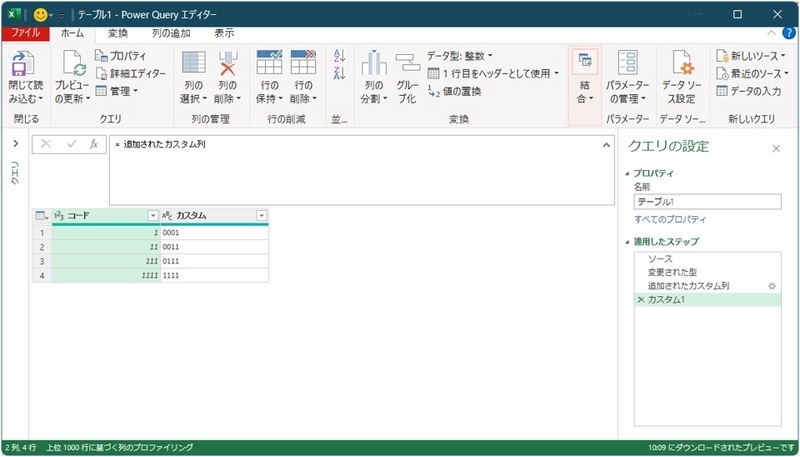Open the quick access toolbar dropdown arrow
Screen dimensions: 800x457
[61, 15]
